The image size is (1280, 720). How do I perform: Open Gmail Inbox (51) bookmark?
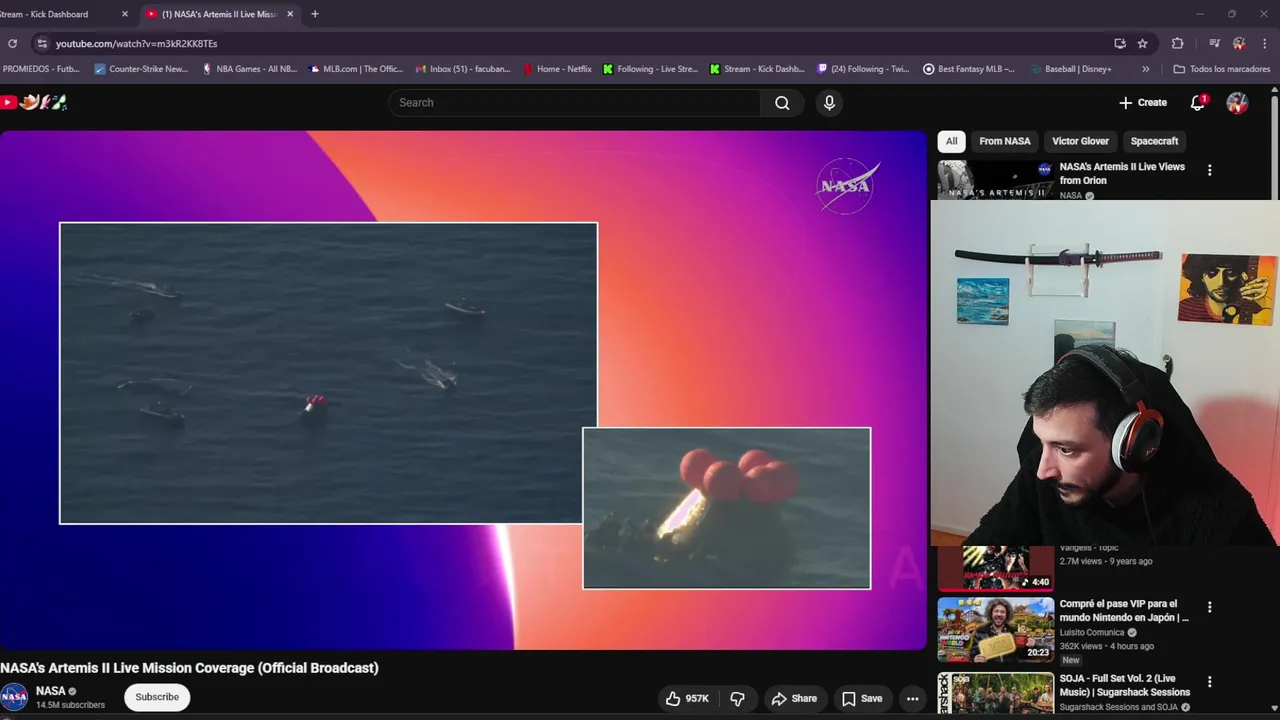(x=463, y=69)
